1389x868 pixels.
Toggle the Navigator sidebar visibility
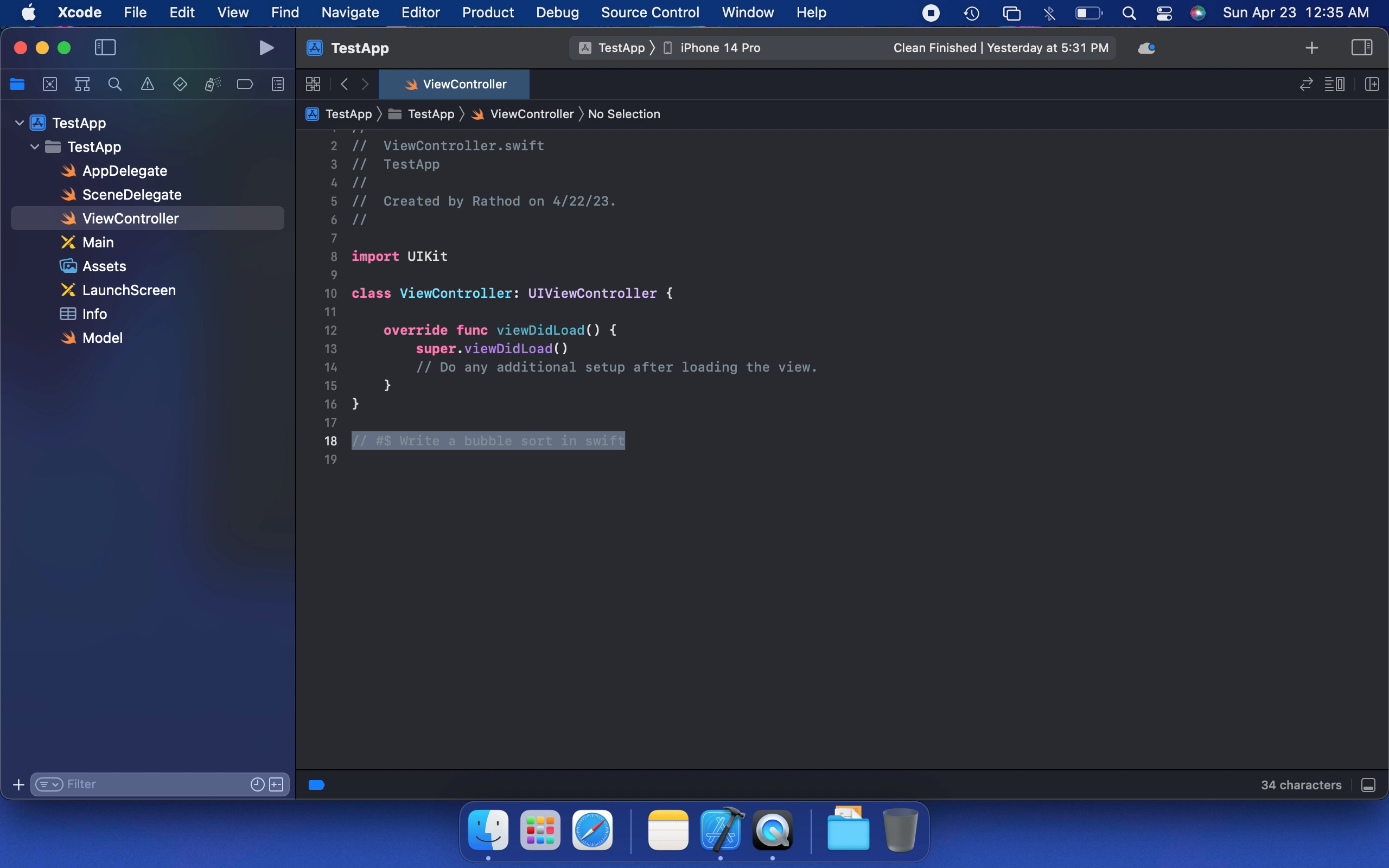pyautogui.click(x=105, y=48)
